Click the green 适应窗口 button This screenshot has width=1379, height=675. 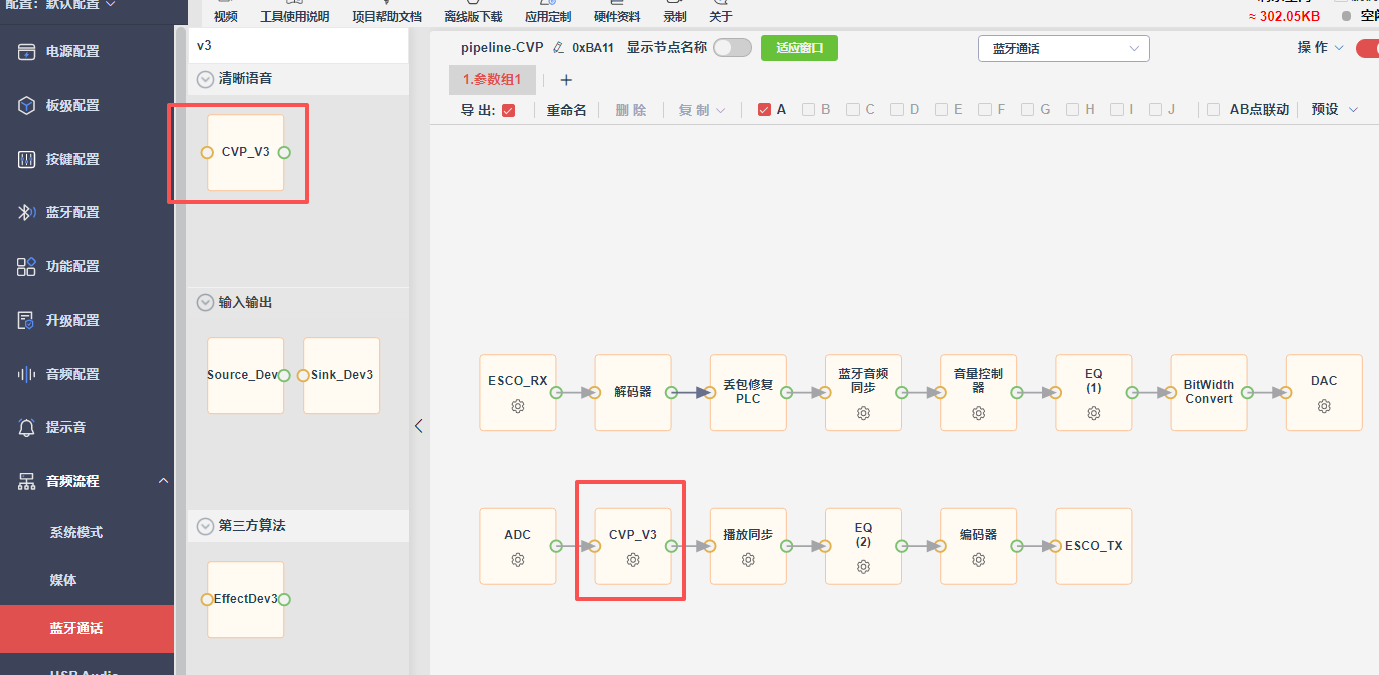pyautogui.click(x=799, y=48)
